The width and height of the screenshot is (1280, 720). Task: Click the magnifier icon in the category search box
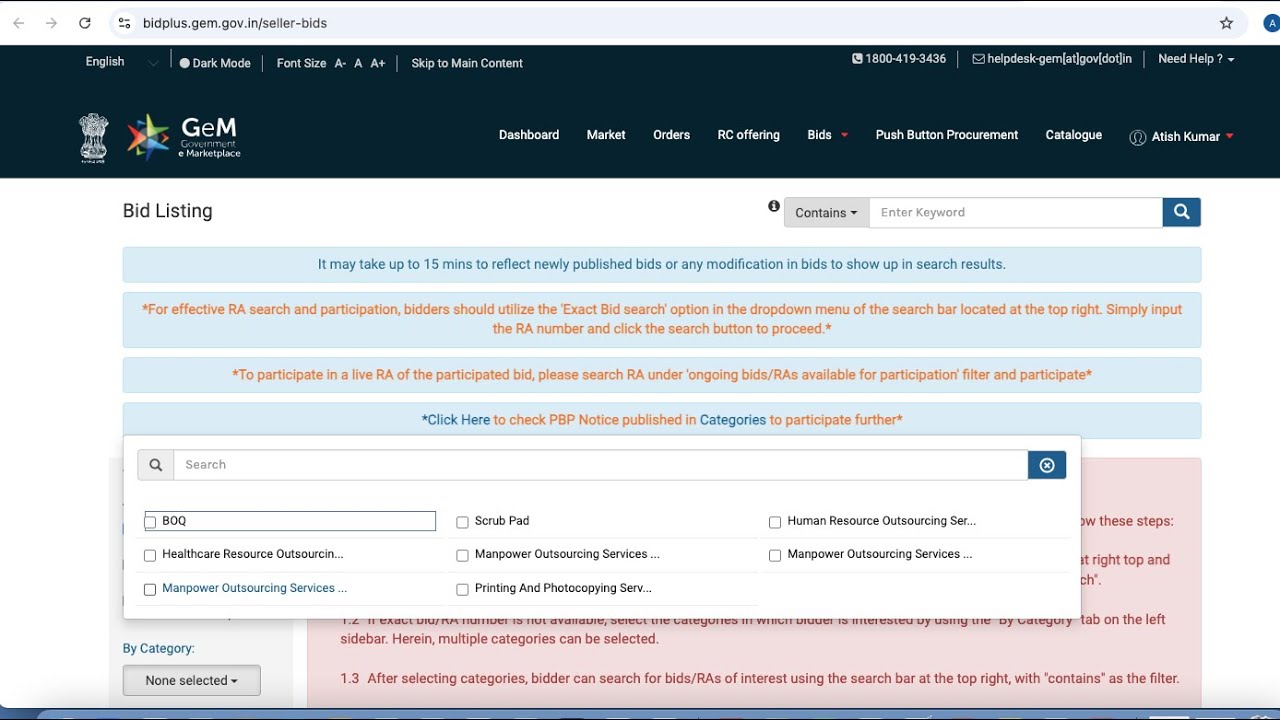(156, 465)
